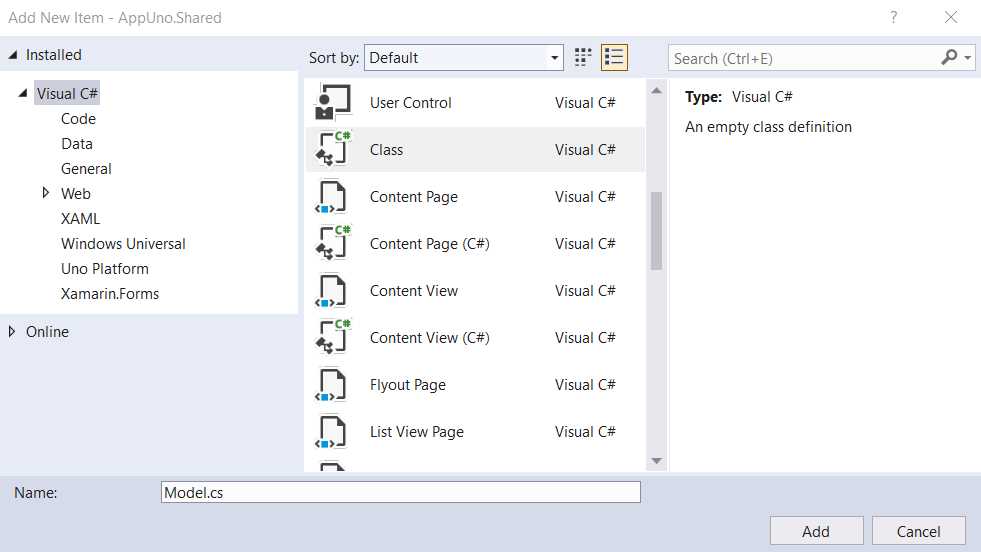Select the Code category

(78, 118)
